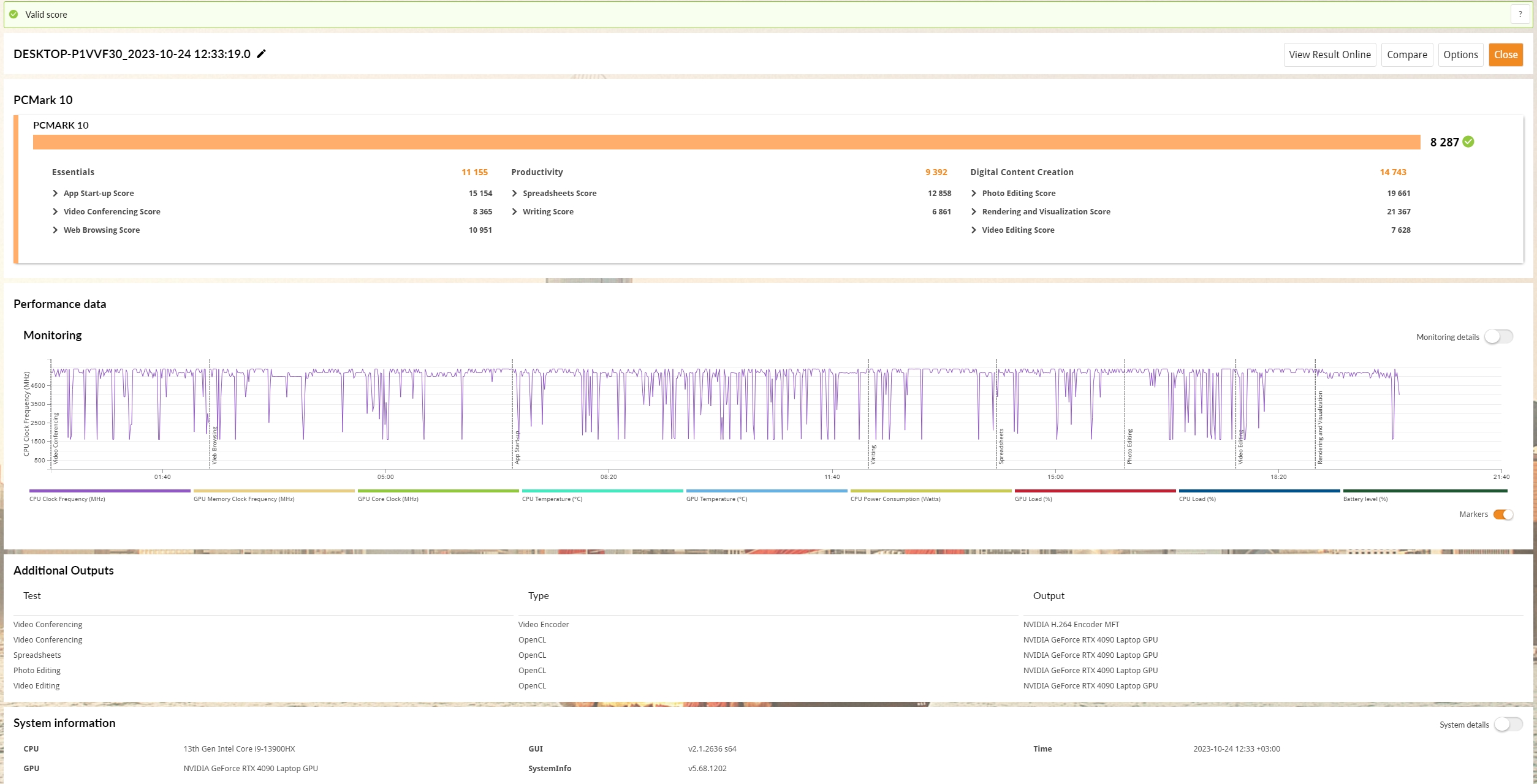
Task: Click the green valid score checkmark icon
Action: click(13, 14)
